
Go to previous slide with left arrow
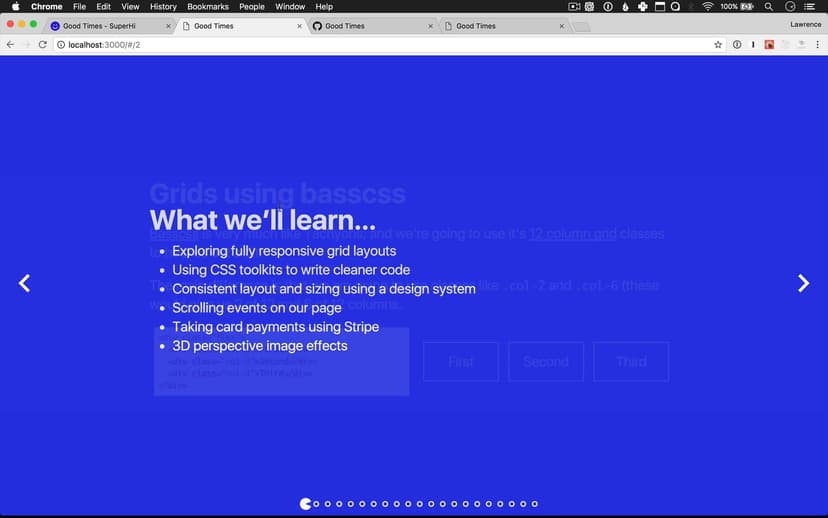click(x=25, y=284)
